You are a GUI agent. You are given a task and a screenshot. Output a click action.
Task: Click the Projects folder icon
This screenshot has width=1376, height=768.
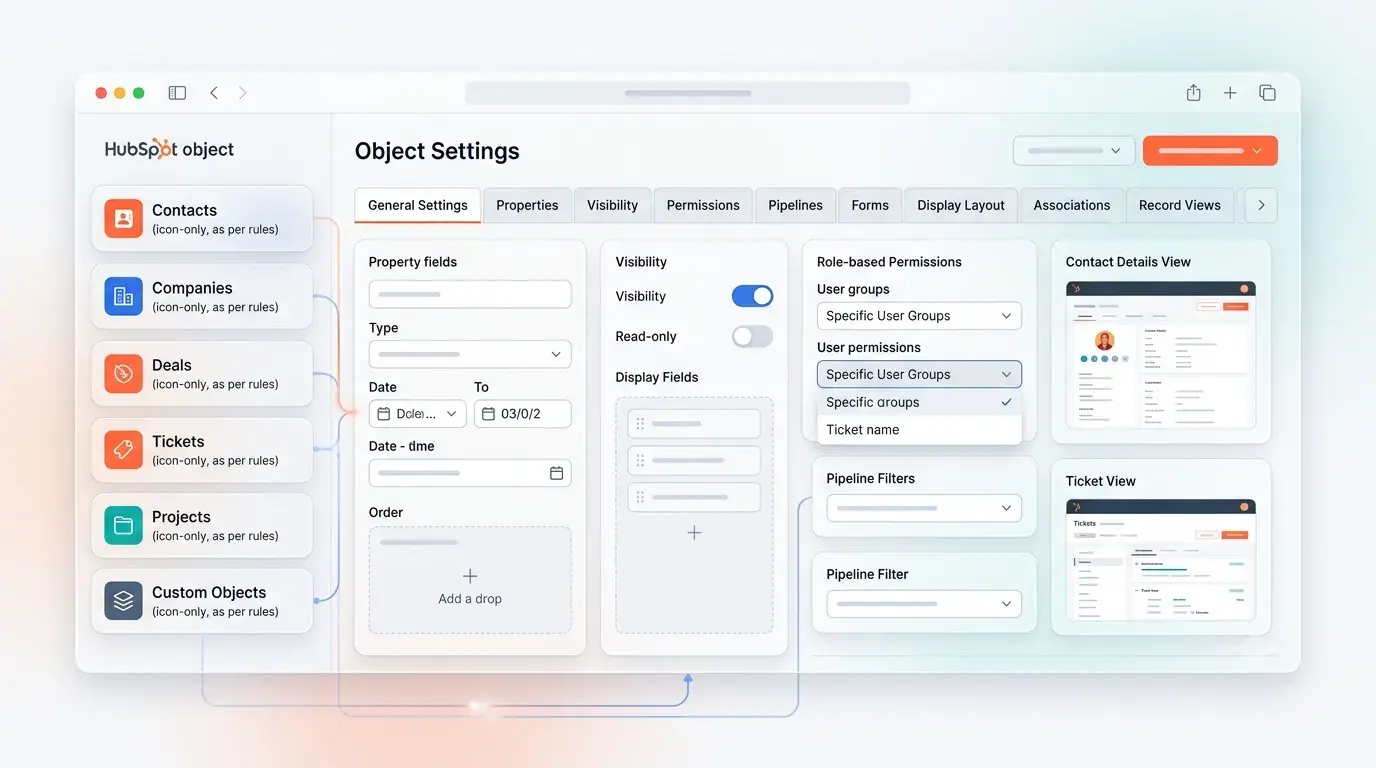point(124,525)
